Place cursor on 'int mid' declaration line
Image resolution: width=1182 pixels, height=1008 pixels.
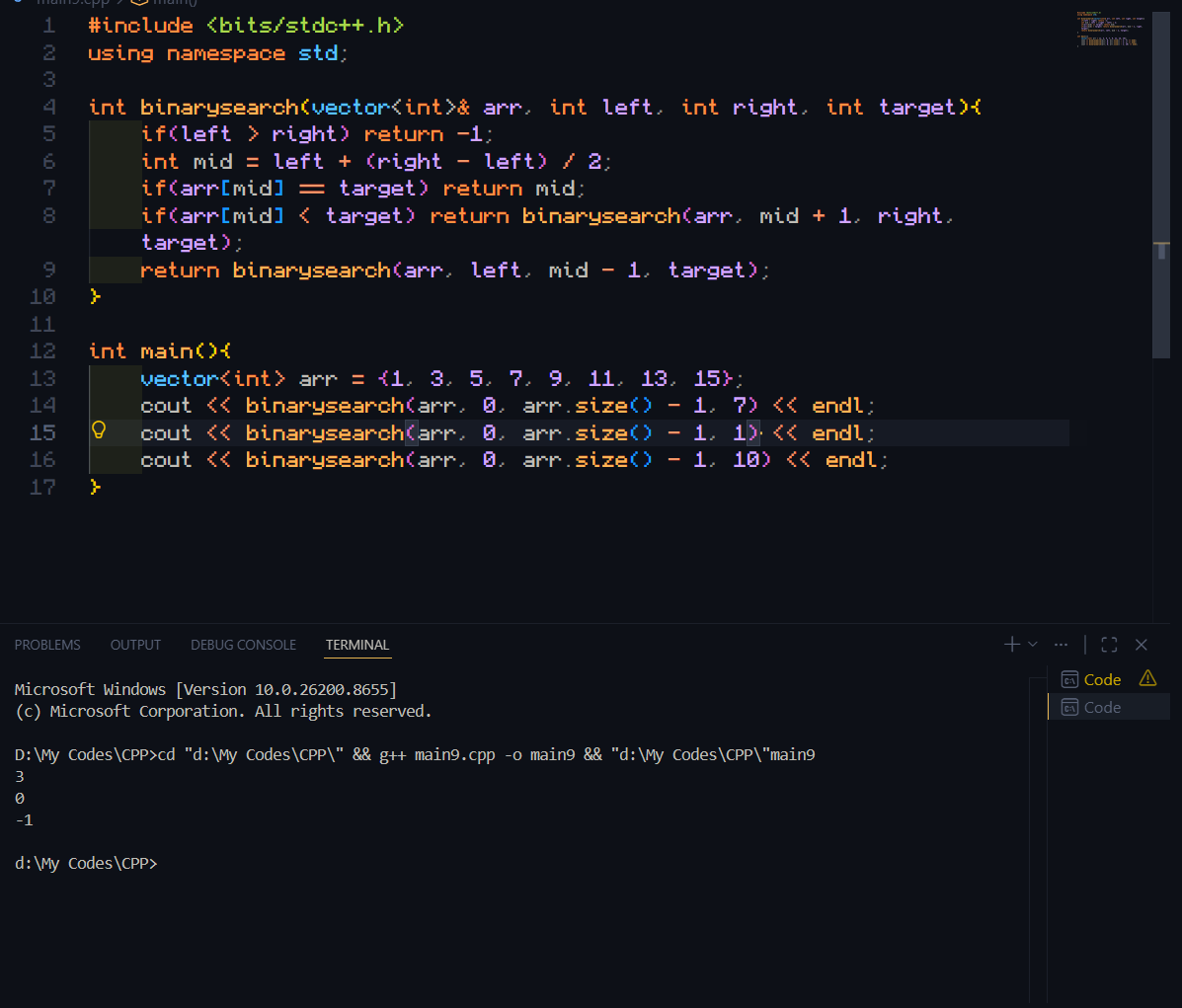click(x=375, y=161)
